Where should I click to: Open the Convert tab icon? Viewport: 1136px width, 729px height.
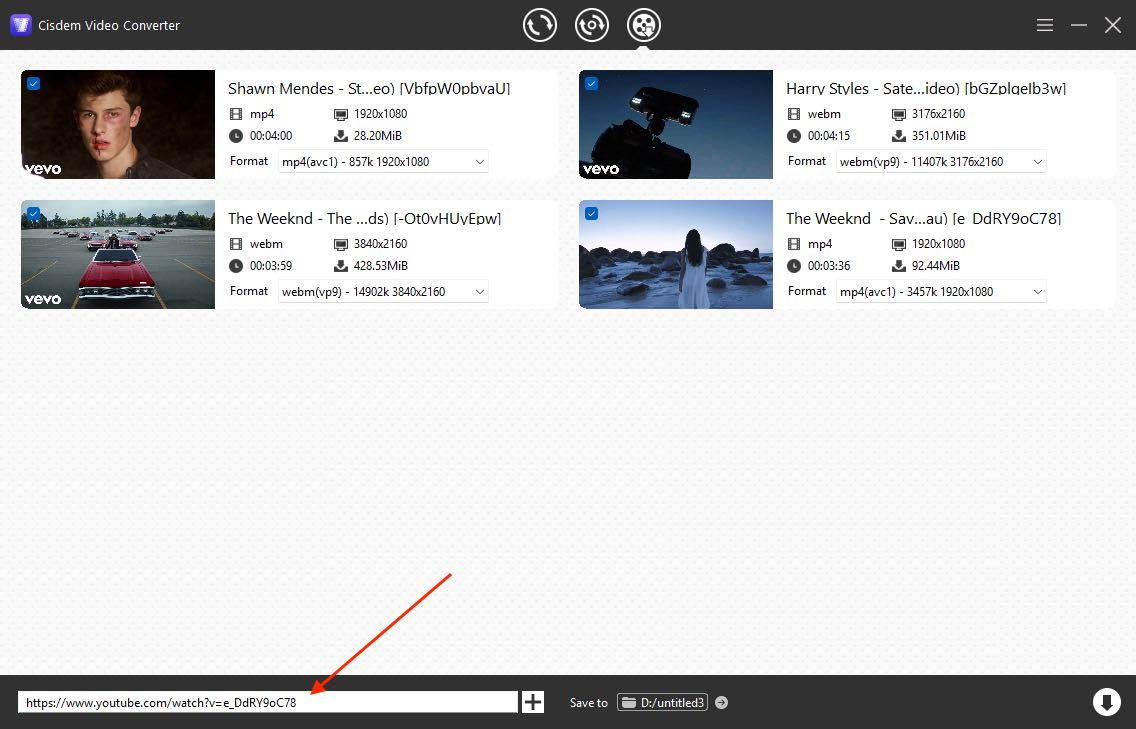(x=540, y=25)
